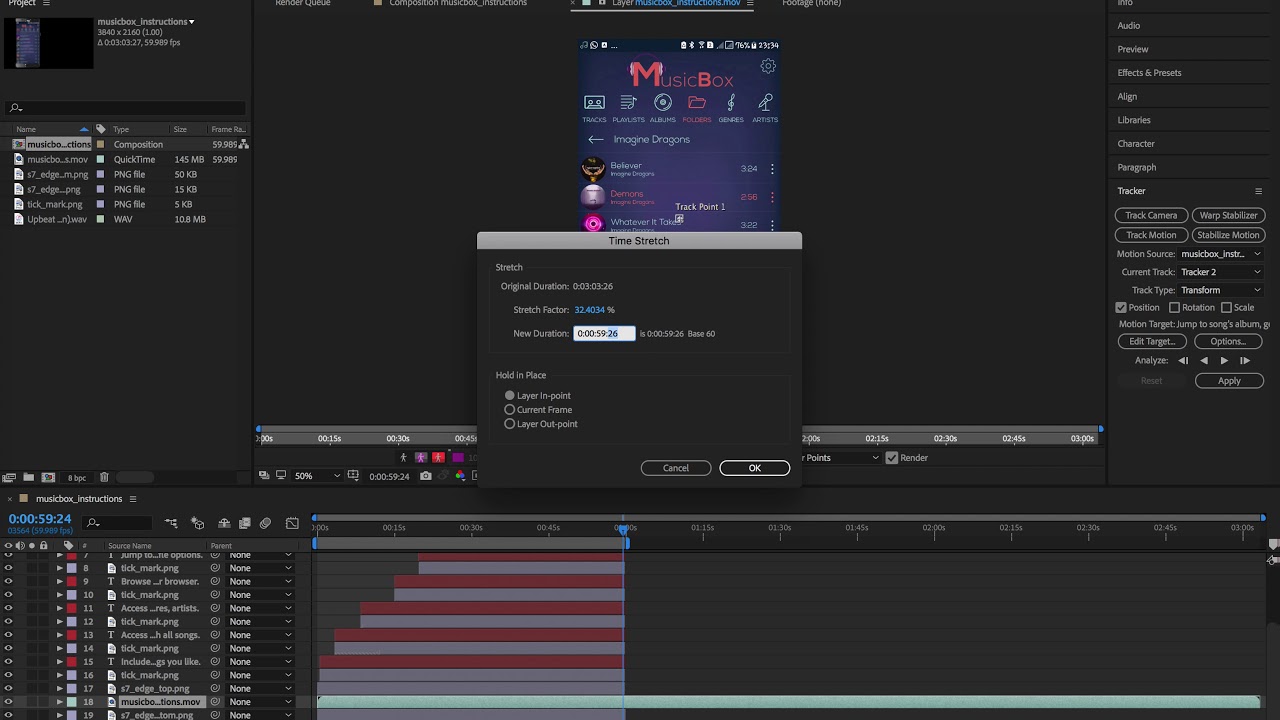Click the Warp Stabilizer button
The height and width of the screenshot is (720, 1280).
1228,215
